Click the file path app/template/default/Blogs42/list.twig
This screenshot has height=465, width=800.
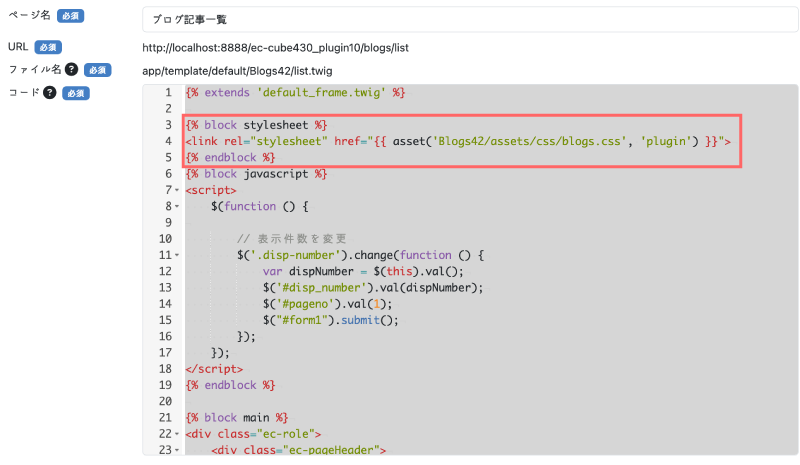pos(237,71)
